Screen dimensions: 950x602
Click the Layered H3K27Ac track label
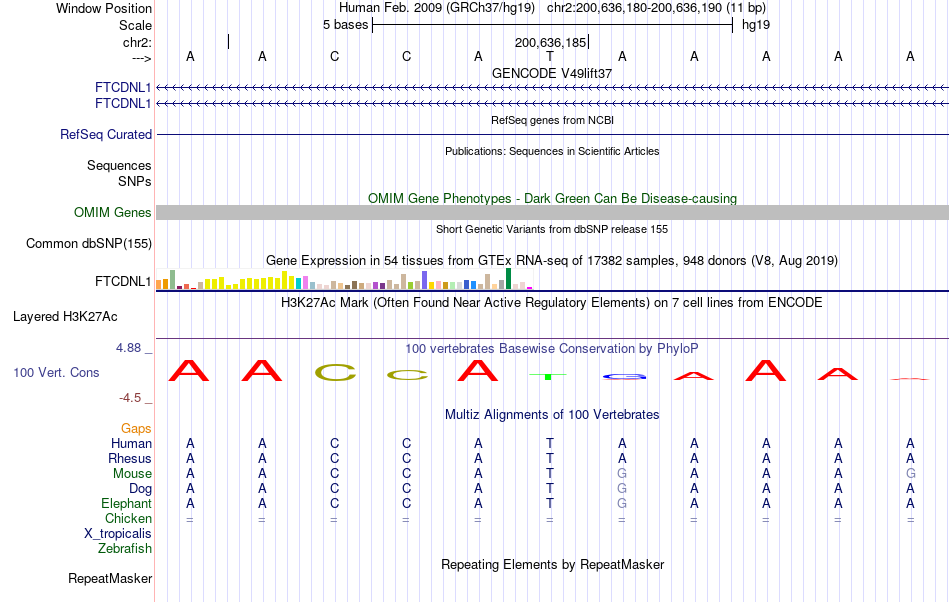click(65, 316)
